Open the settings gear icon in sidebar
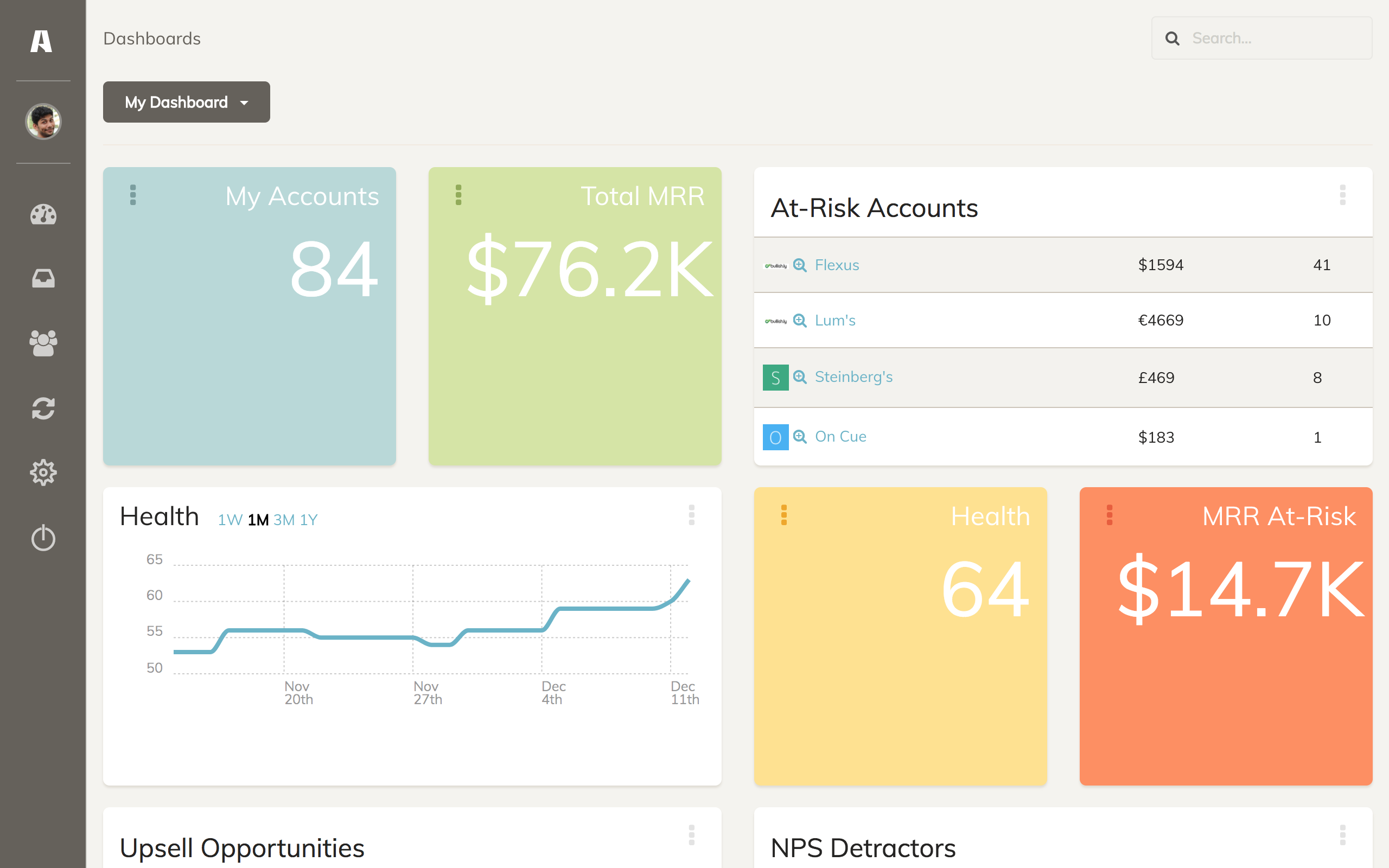Viewport: 1389px width, 868px height. [43, 473]
